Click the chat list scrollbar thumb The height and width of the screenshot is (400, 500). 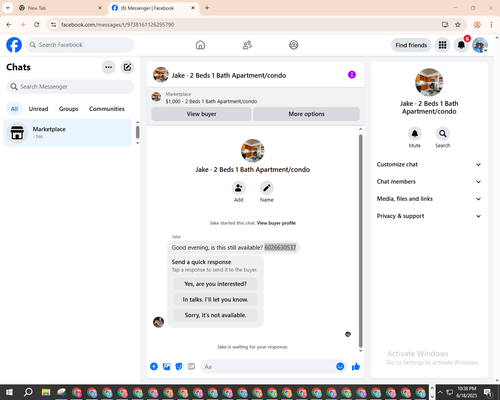[137, 132]
